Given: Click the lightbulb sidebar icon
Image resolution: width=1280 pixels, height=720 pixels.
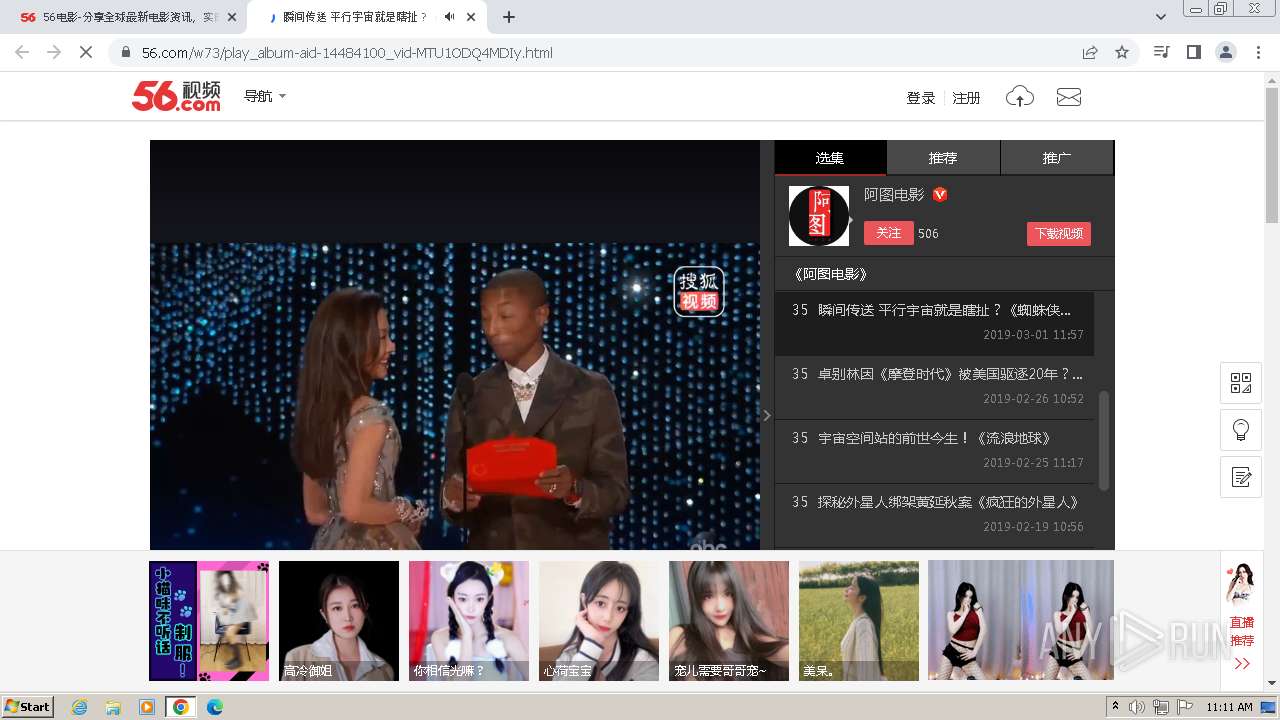Looking at the screenshot, I should pyautogui.click(x=1241, y=430).
